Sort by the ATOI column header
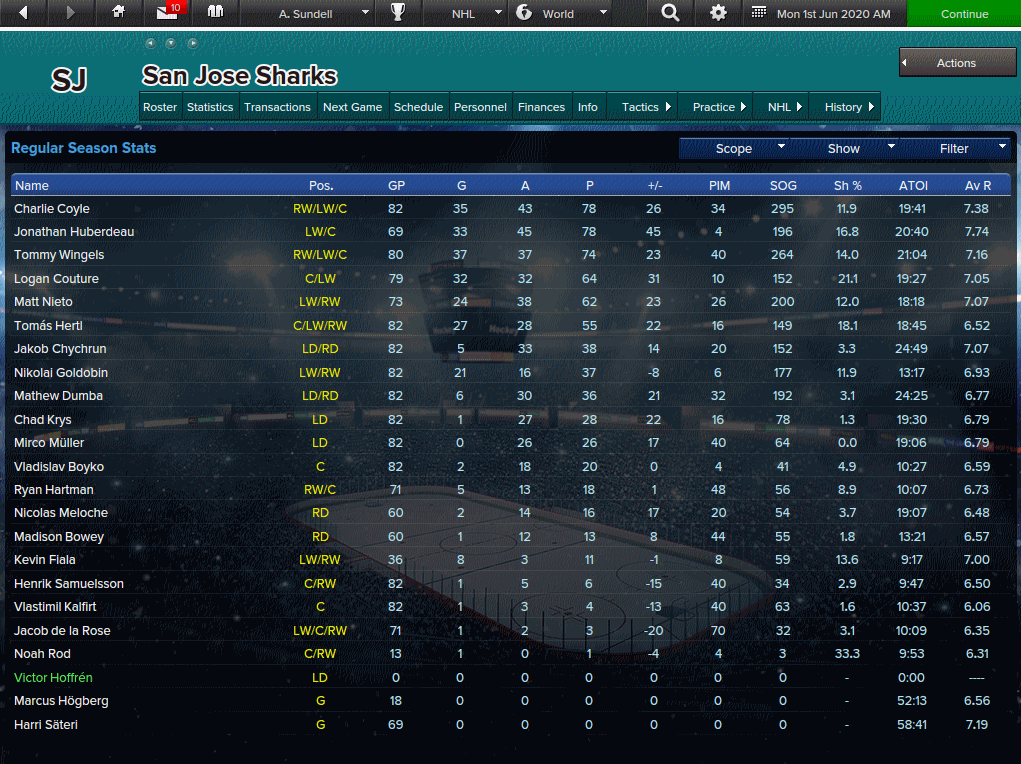The height and width of the screenshot is (764, 1021). point(913,186)
